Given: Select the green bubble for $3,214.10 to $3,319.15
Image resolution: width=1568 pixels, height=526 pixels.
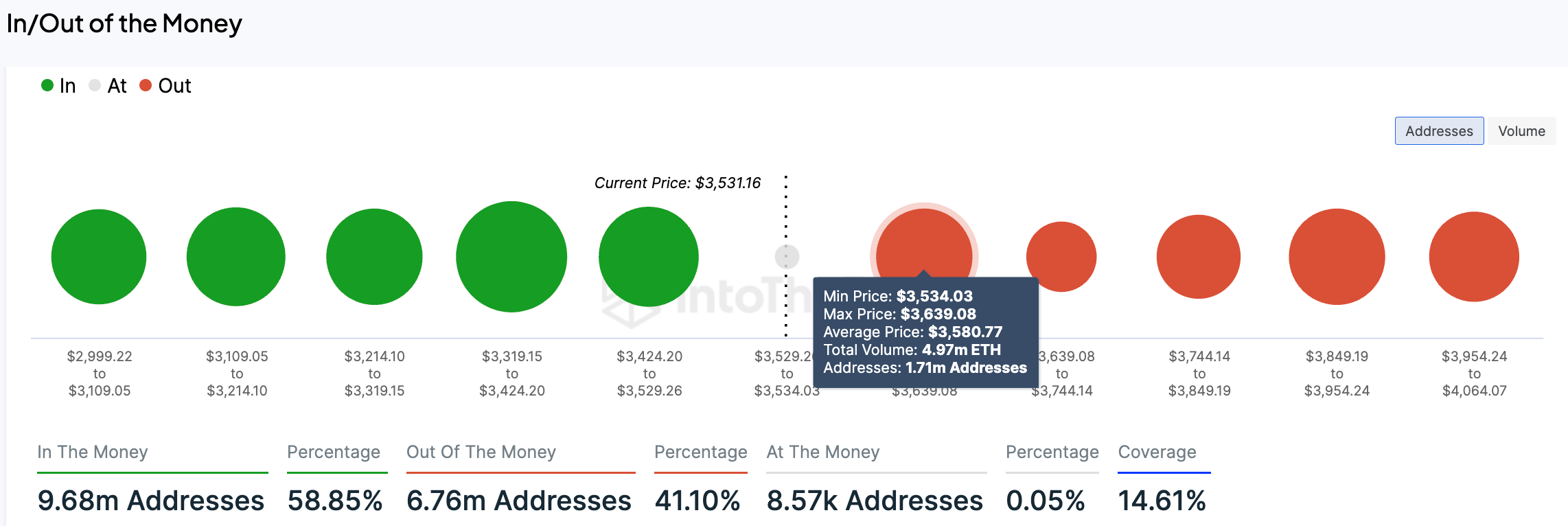Looking at the screenshot, I should tap(374, 257).
